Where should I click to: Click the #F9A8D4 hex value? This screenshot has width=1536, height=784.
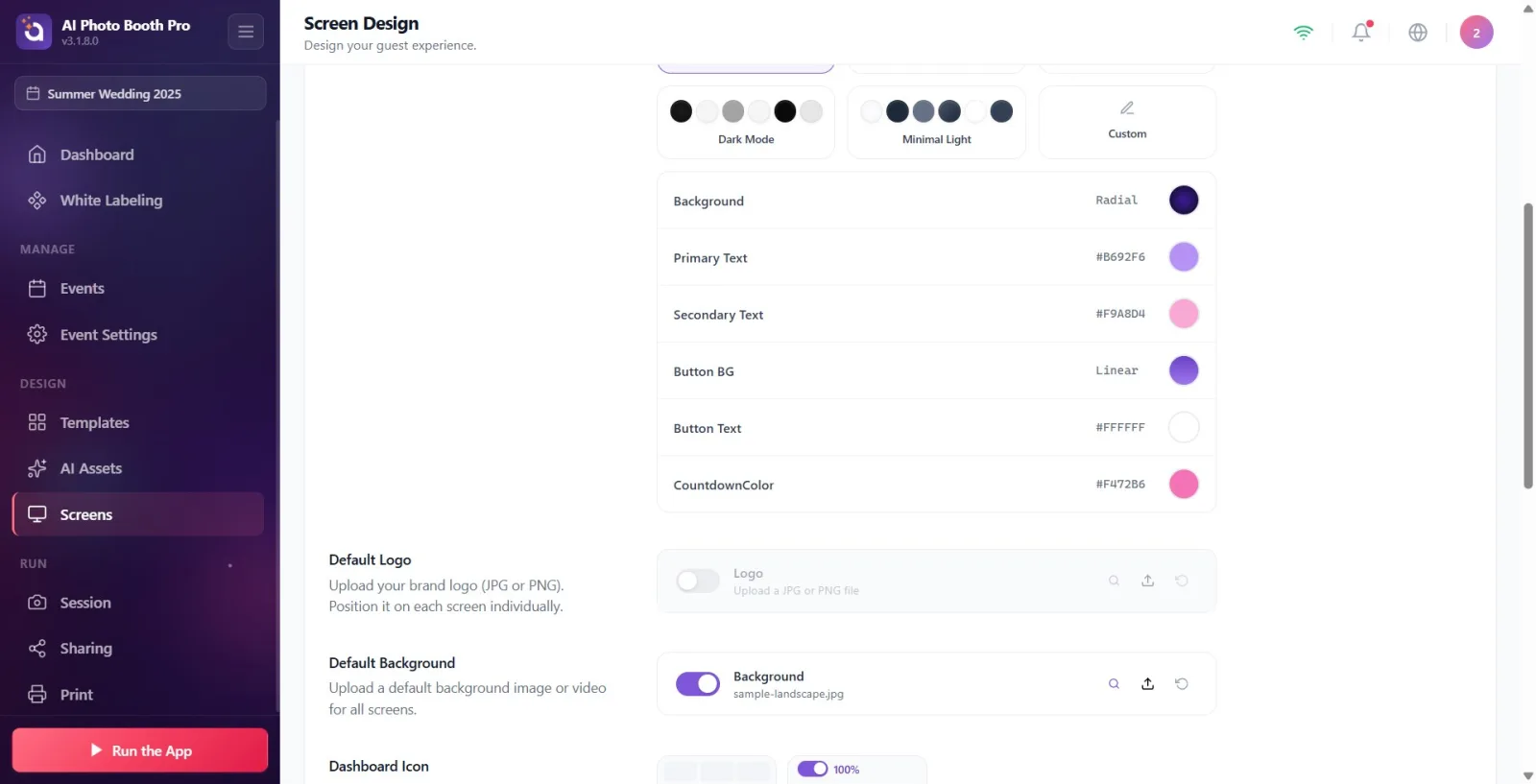pos(1120,314)
